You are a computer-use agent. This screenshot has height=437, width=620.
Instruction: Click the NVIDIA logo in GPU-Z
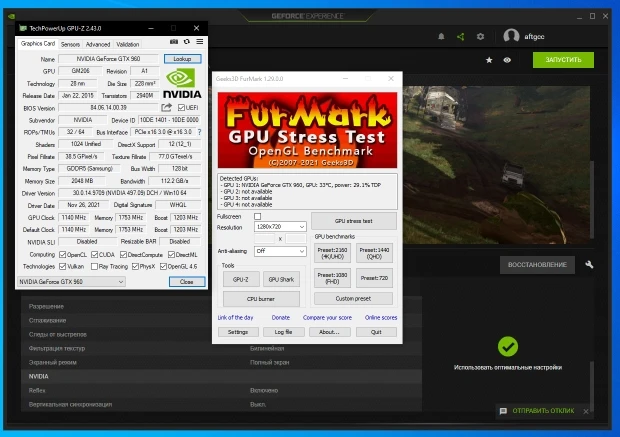[x=182, y=83]
